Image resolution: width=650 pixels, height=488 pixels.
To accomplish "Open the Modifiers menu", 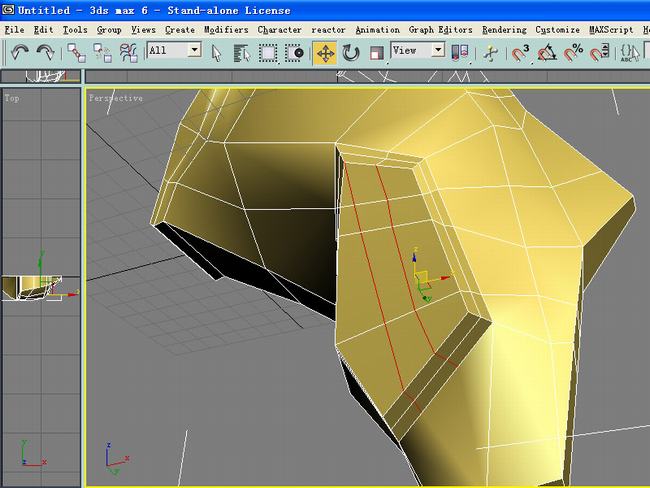I will (x=226, y=30).
